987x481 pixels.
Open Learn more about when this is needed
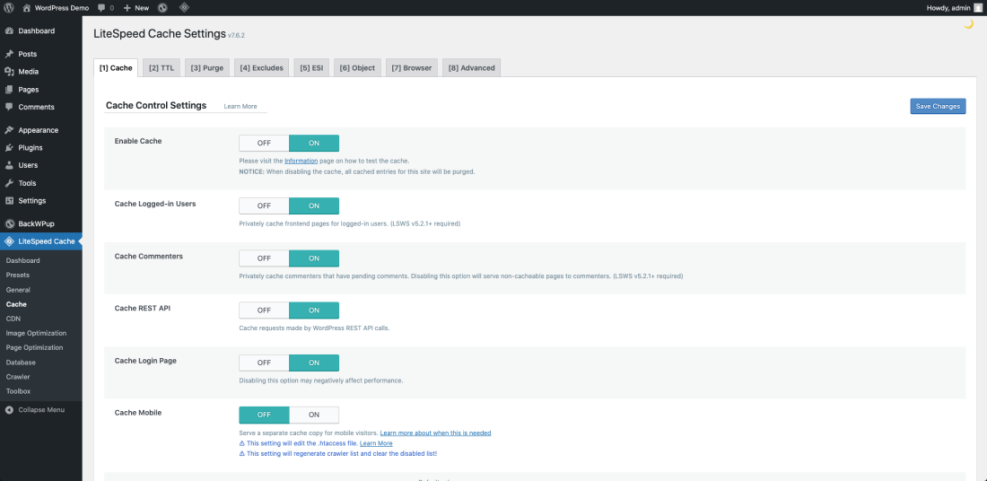click(x=436, y=433)
